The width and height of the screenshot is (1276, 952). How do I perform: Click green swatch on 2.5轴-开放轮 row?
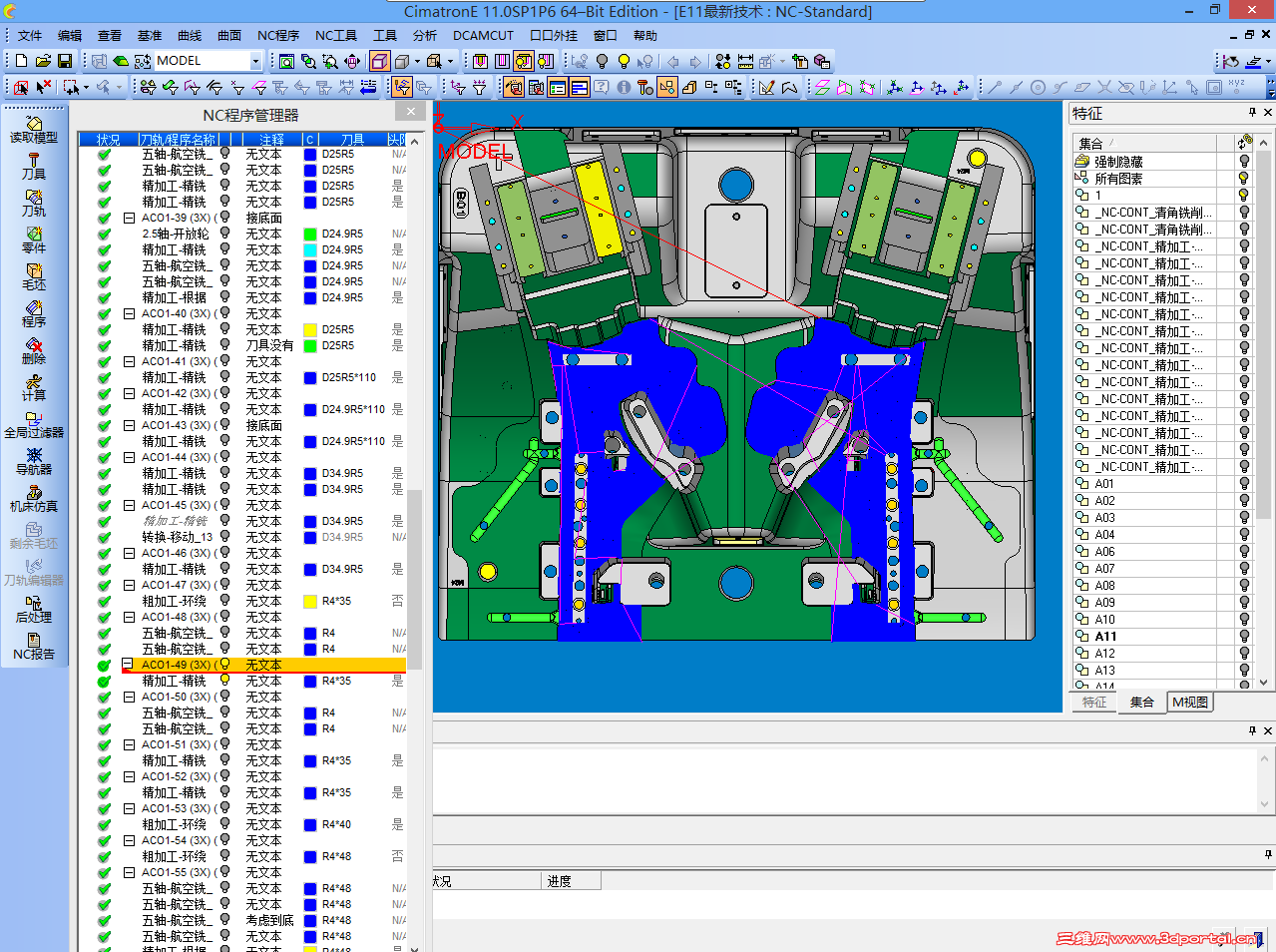(x=310, y=234)
